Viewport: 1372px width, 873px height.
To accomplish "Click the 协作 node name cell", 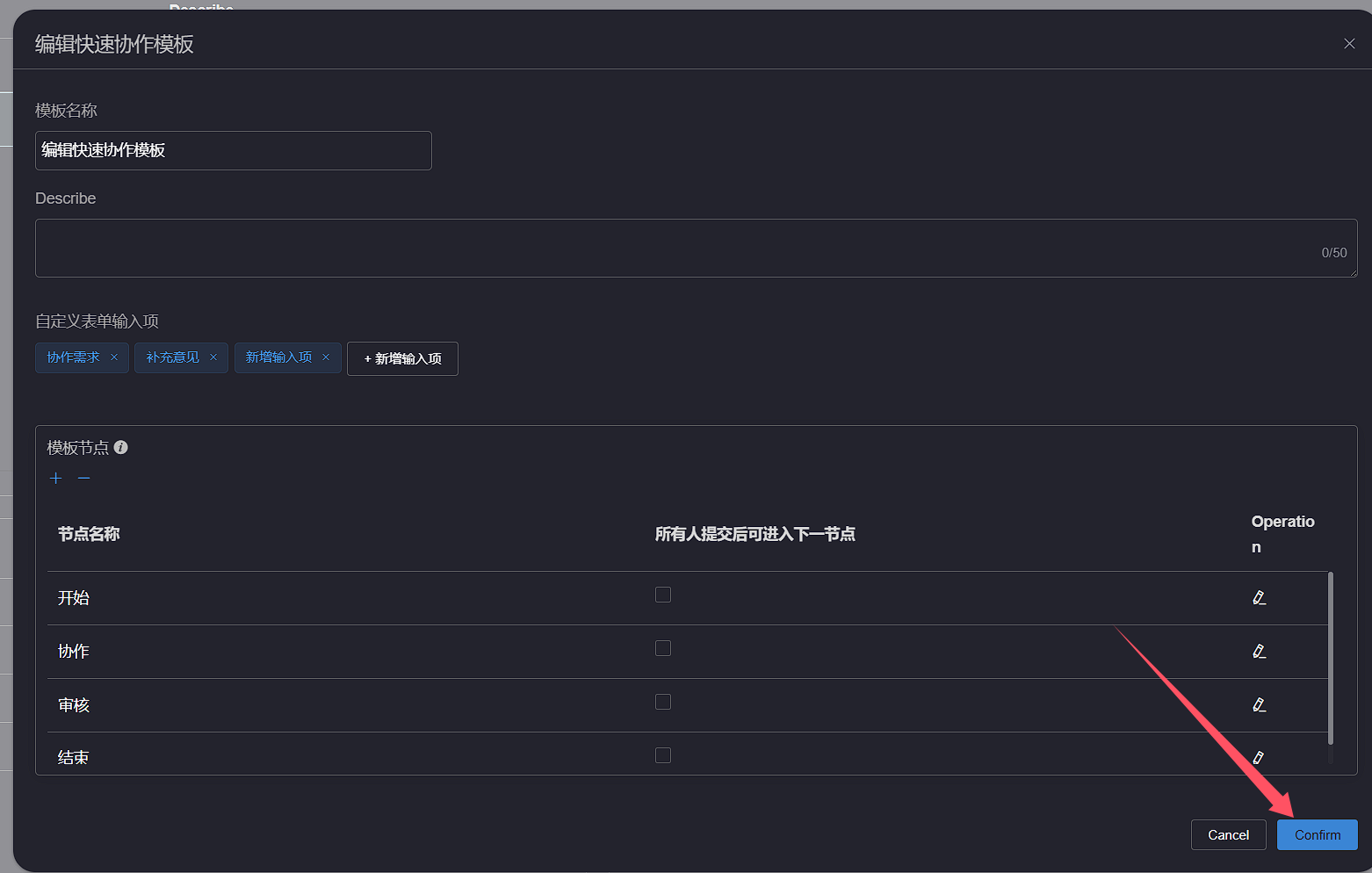I will [74, 652].
